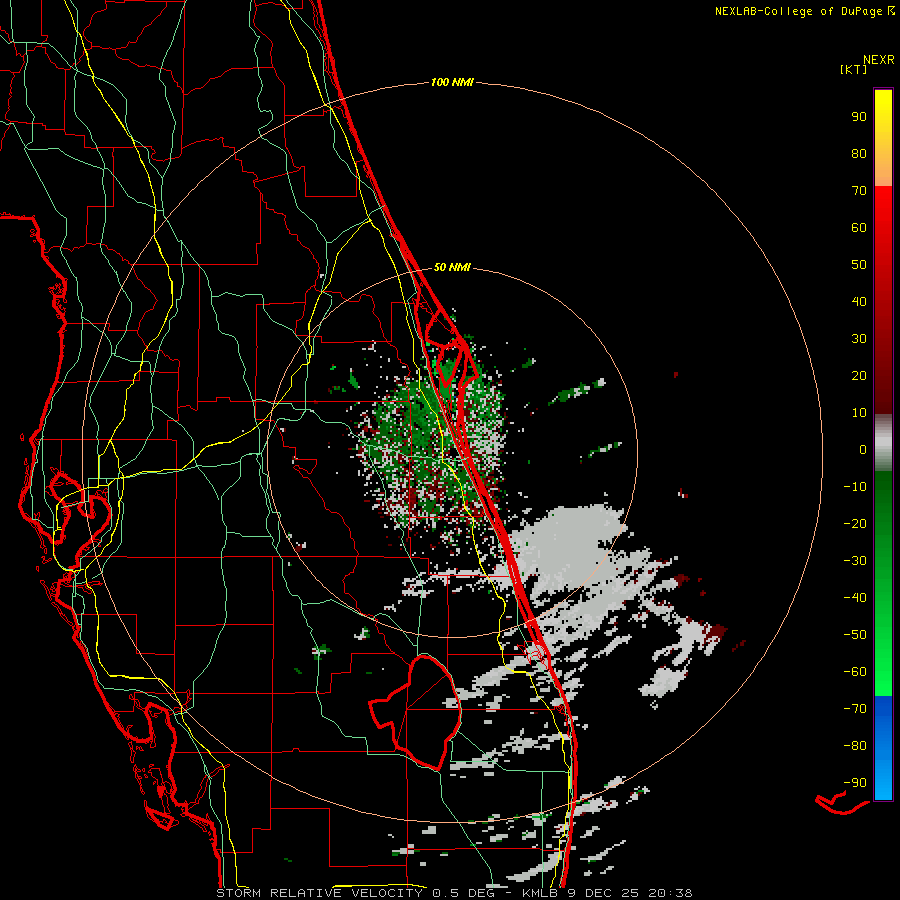
Task: Click the -50 knot scale label
Action: click(855, 635)
